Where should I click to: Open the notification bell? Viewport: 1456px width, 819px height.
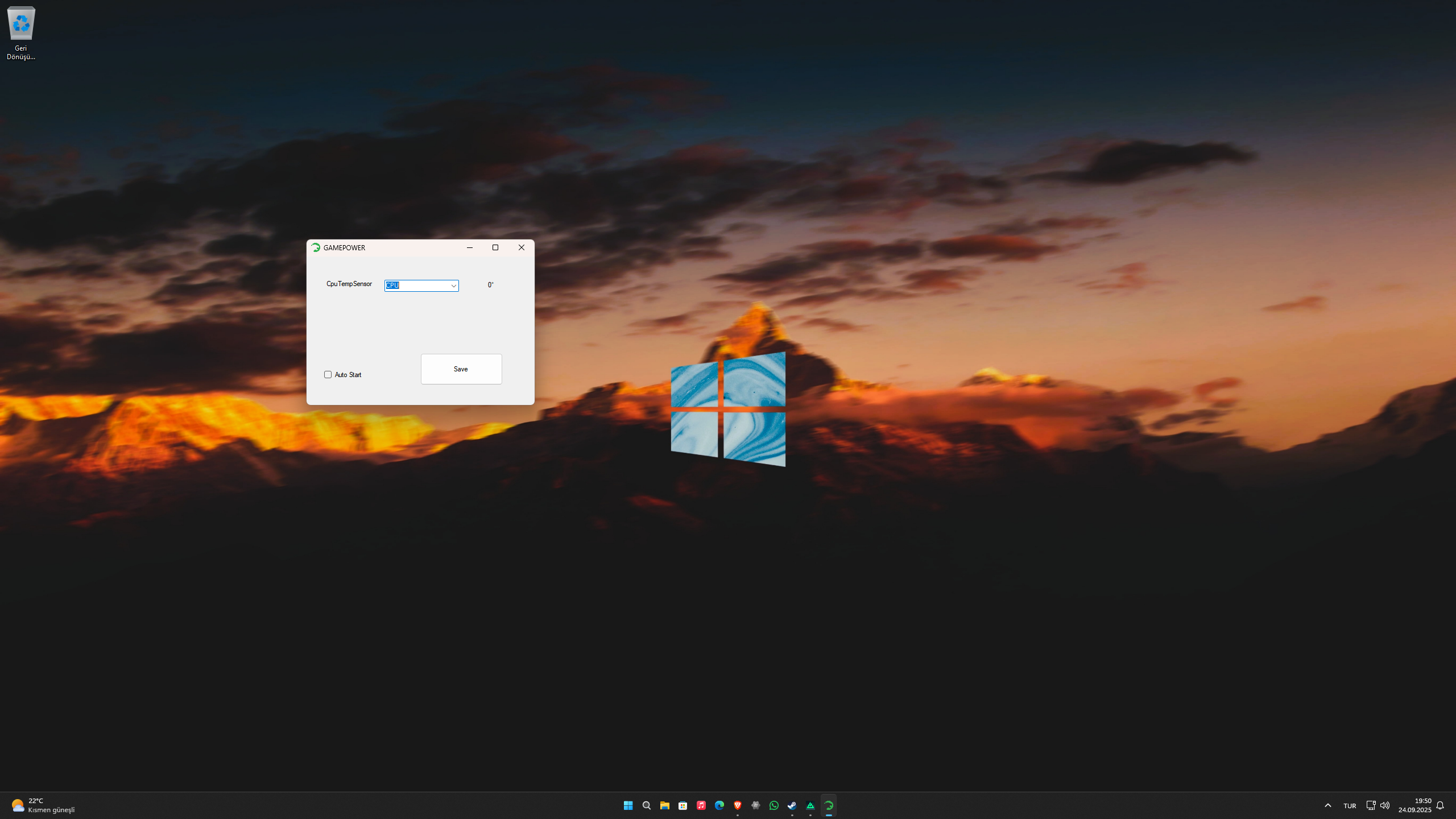pyautogui.click(x=1440, y=805)
